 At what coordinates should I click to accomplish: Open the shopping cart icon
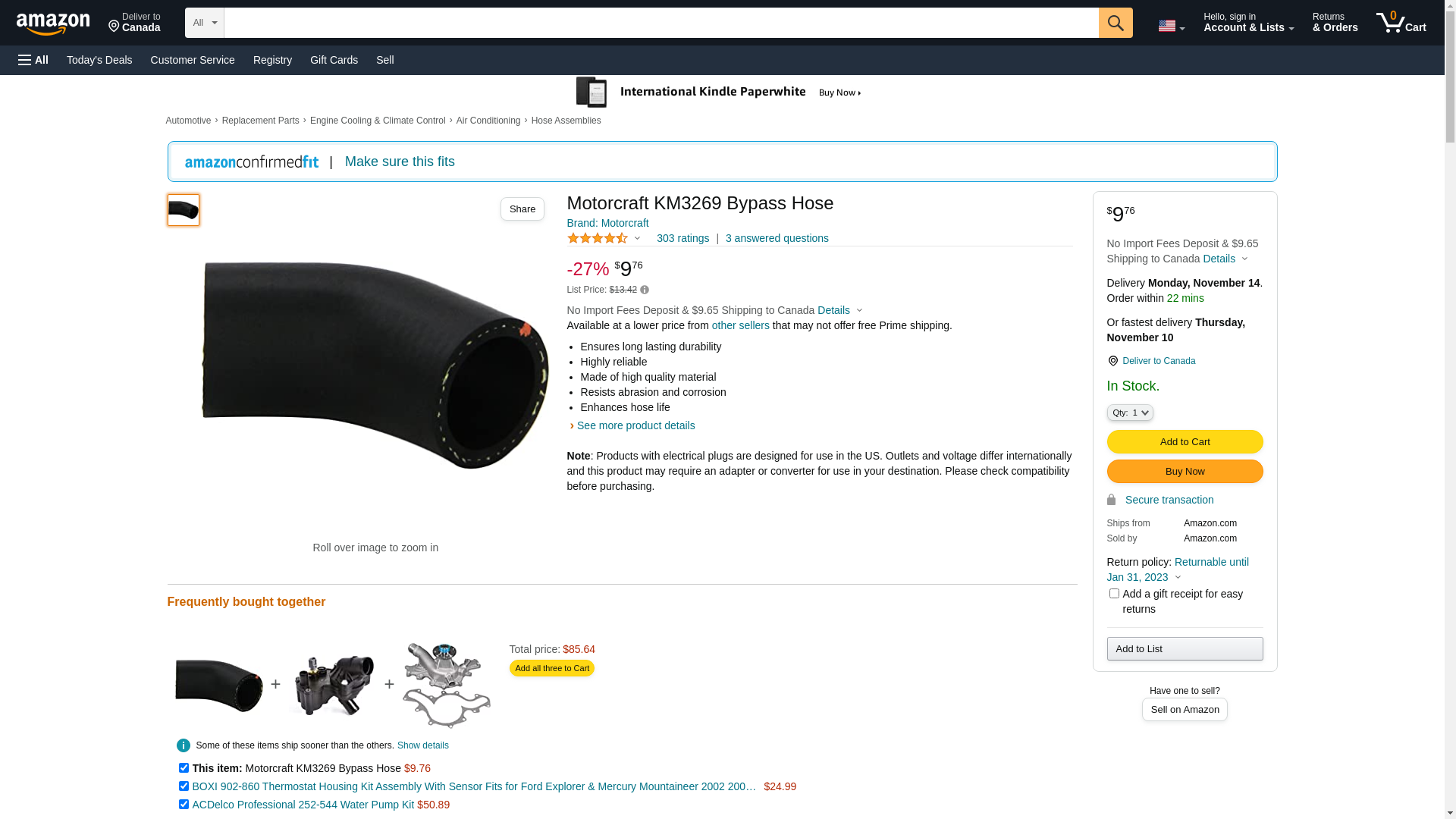point(1400,23)
